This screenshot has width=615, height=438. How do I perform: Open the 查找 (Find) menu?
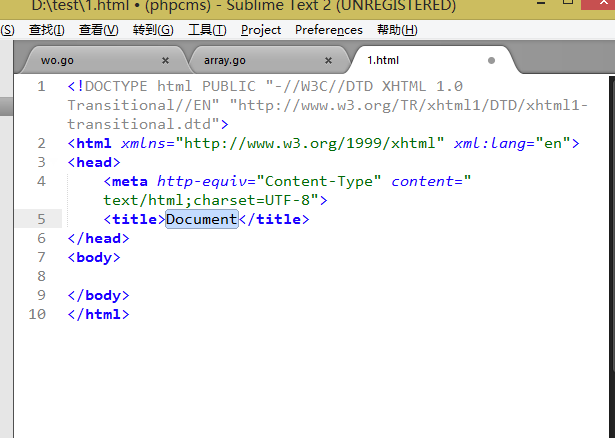(x=47, y=30)
